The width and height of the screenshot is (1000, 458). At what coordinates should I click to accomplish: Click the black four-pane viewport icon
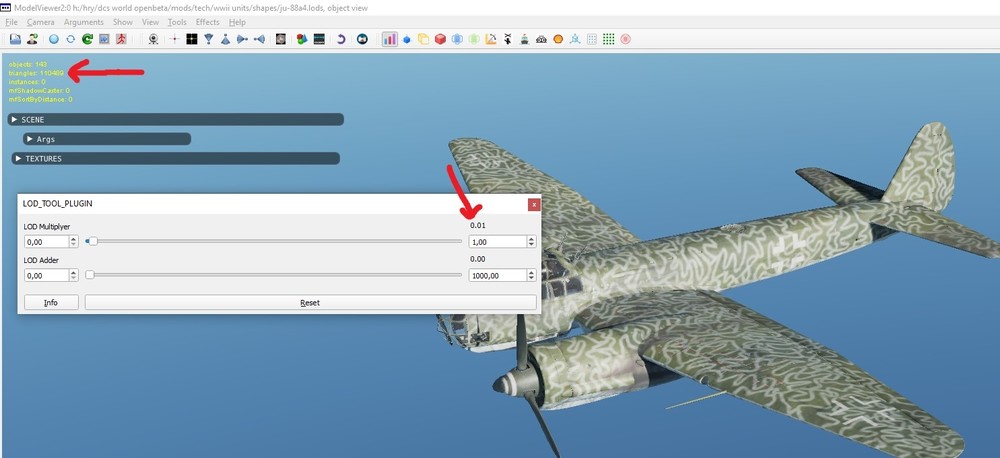point(191,39)
